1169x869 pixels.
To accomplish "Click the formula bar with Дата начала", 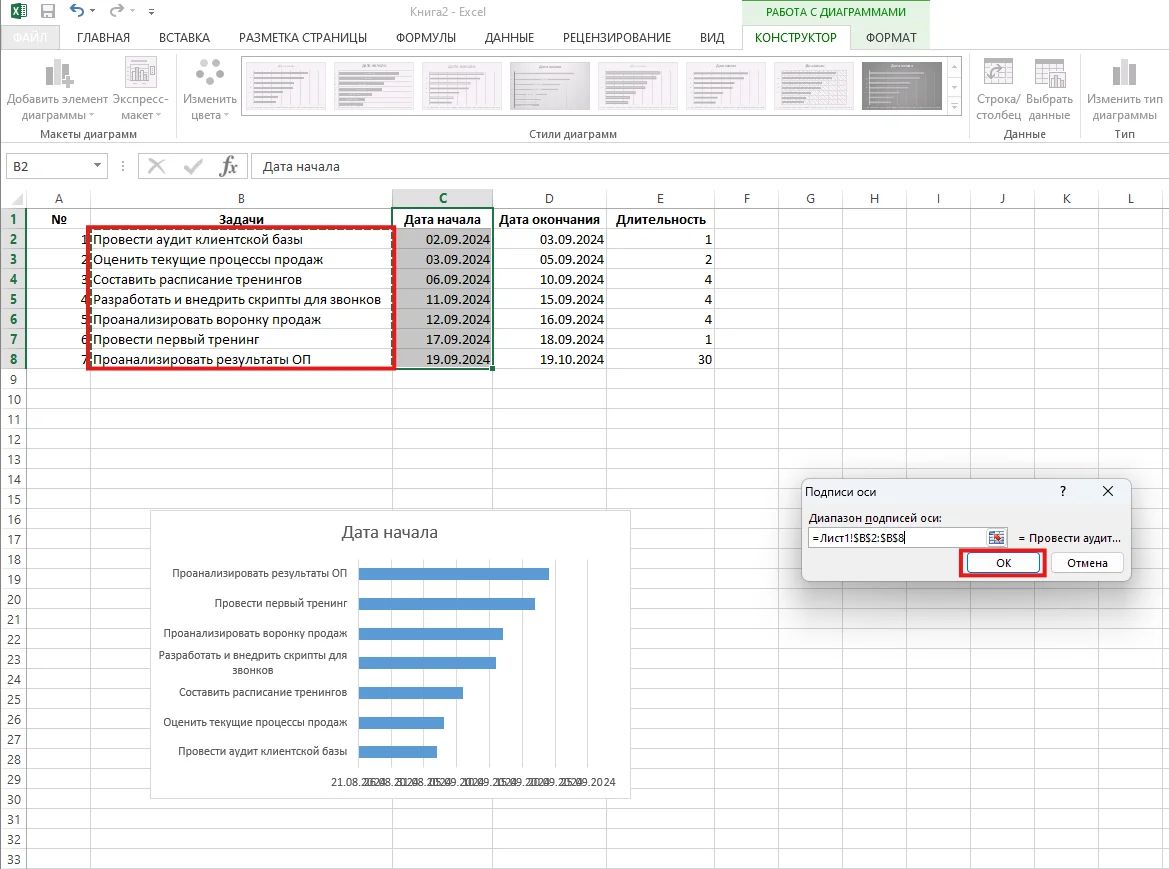I will [708, 166].
